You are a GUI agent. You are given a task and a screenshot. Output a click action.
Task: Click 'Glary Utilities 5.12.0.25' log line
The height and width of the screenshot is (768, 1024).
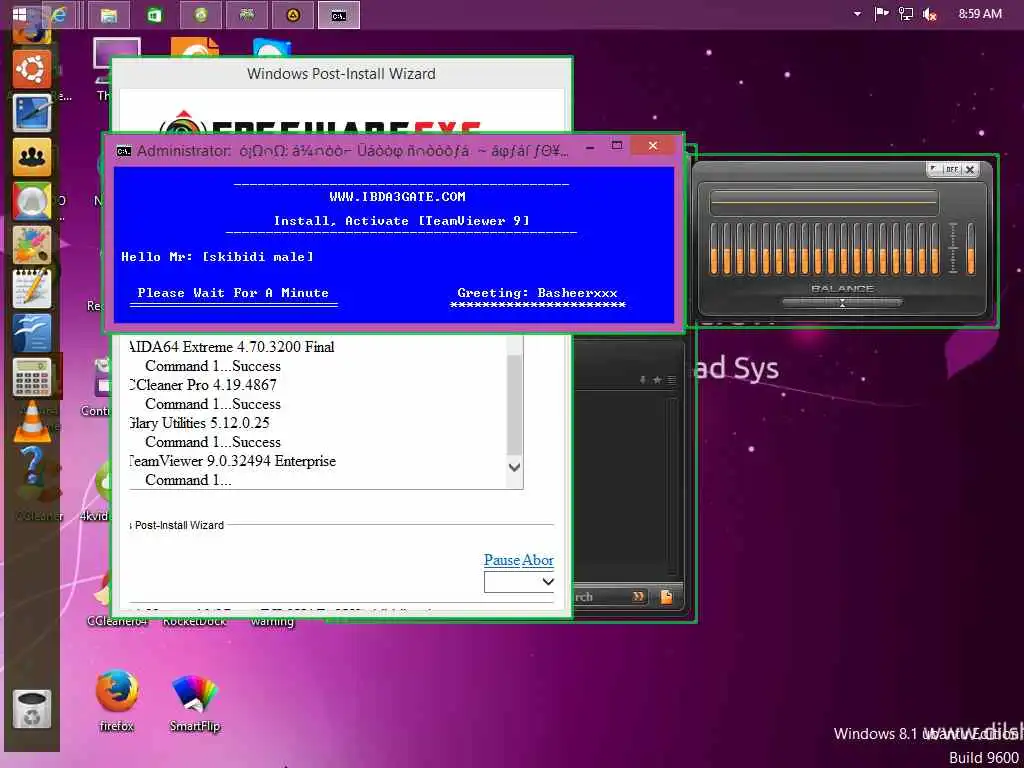click(x=199, y=423)
